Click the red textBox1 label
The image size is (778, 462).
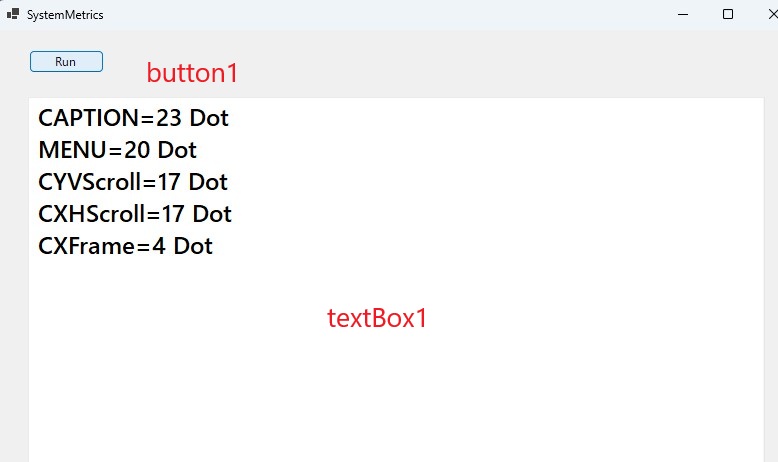(x=377, y=319)
